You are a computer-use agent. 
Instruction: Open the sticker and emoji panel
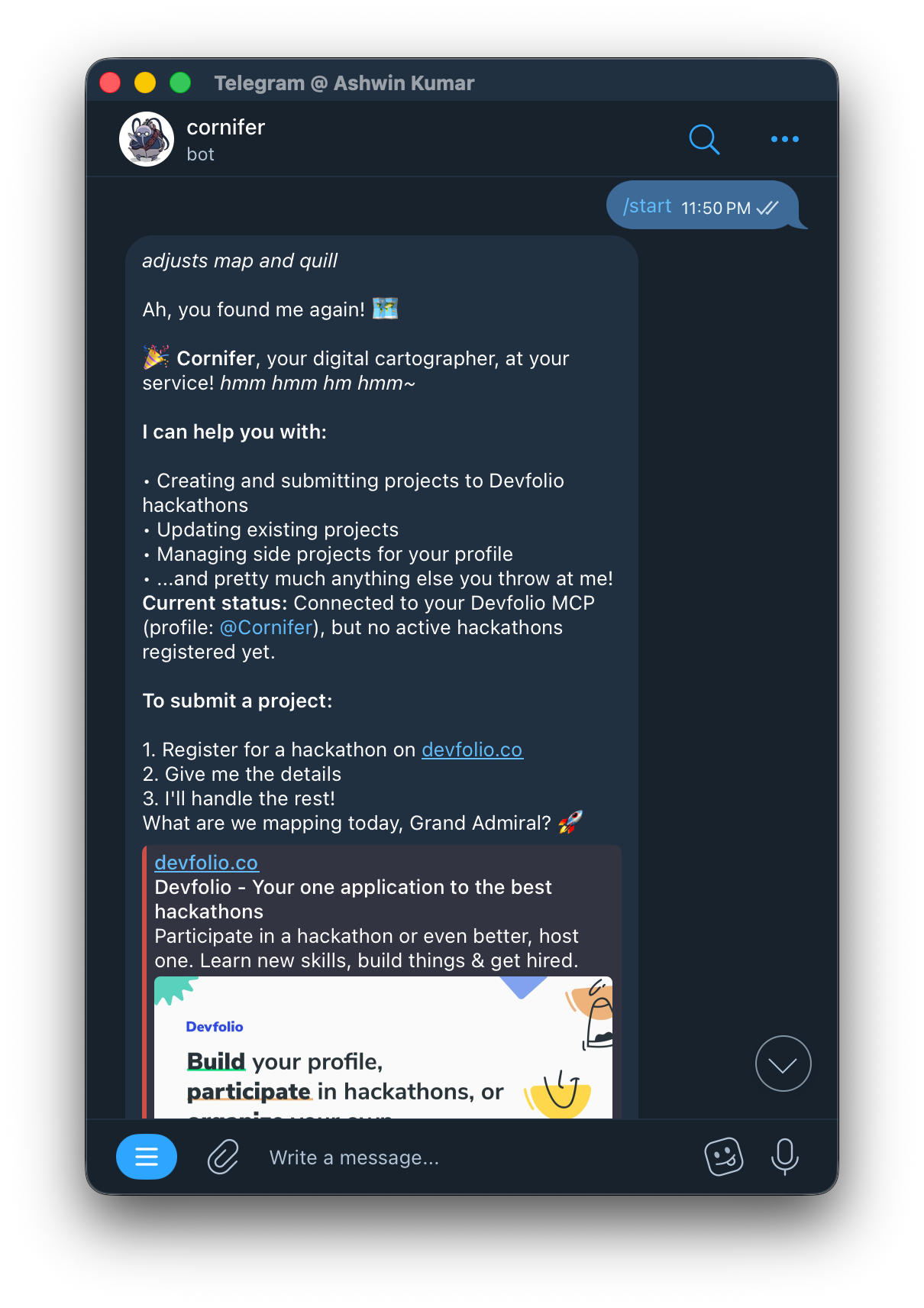[x=723, y=1157]
